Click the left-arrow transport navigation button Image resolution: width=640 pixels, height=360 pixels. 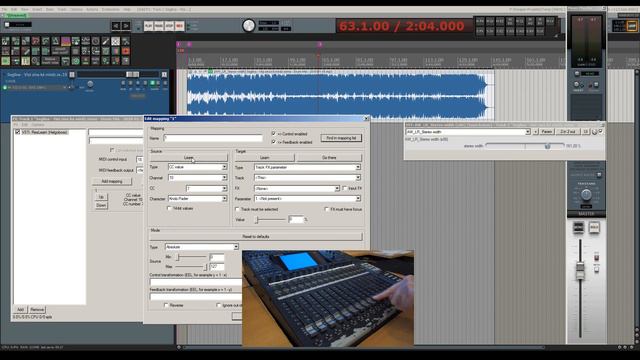[116, 26]
